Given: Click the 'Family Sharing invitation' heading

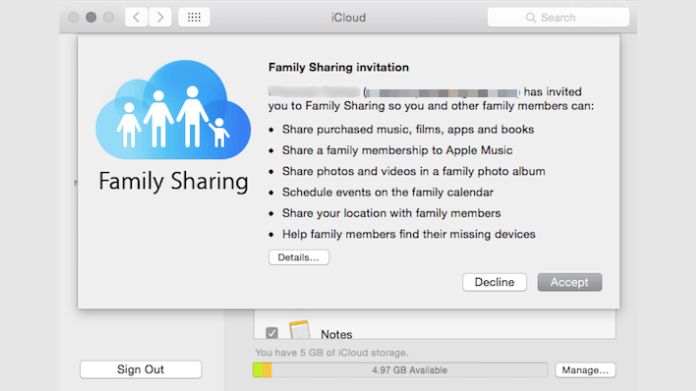Looking at the screenshot, I should [x=339, y=67].
